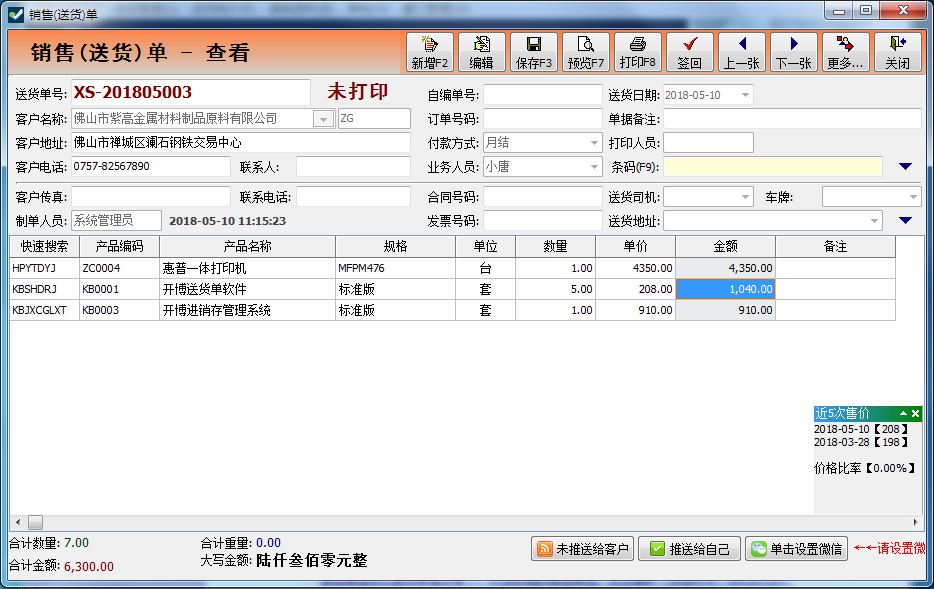Click the 备注 column header
Image resolution: width=934 pixels, height=589 pixels.
(835, 247)
